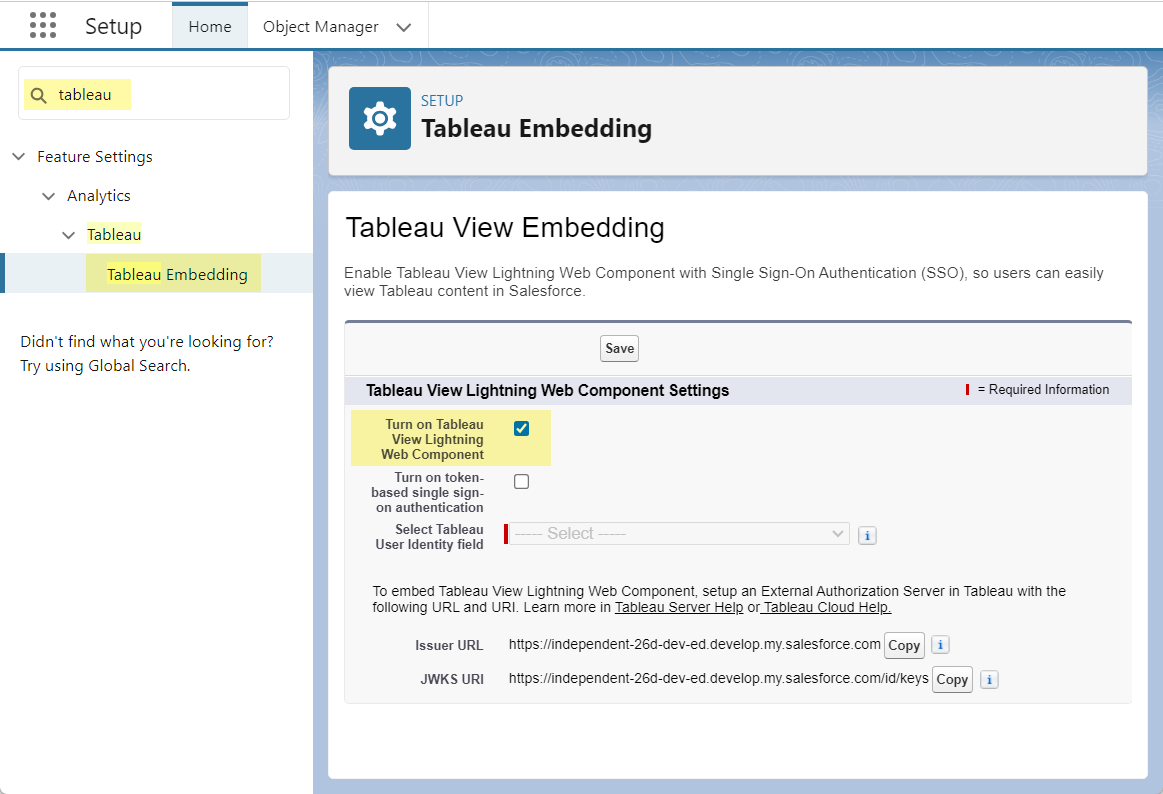1163x794 pixels.
Task: Click info icon next to User Identity field
Action: [x=867, y=535]
